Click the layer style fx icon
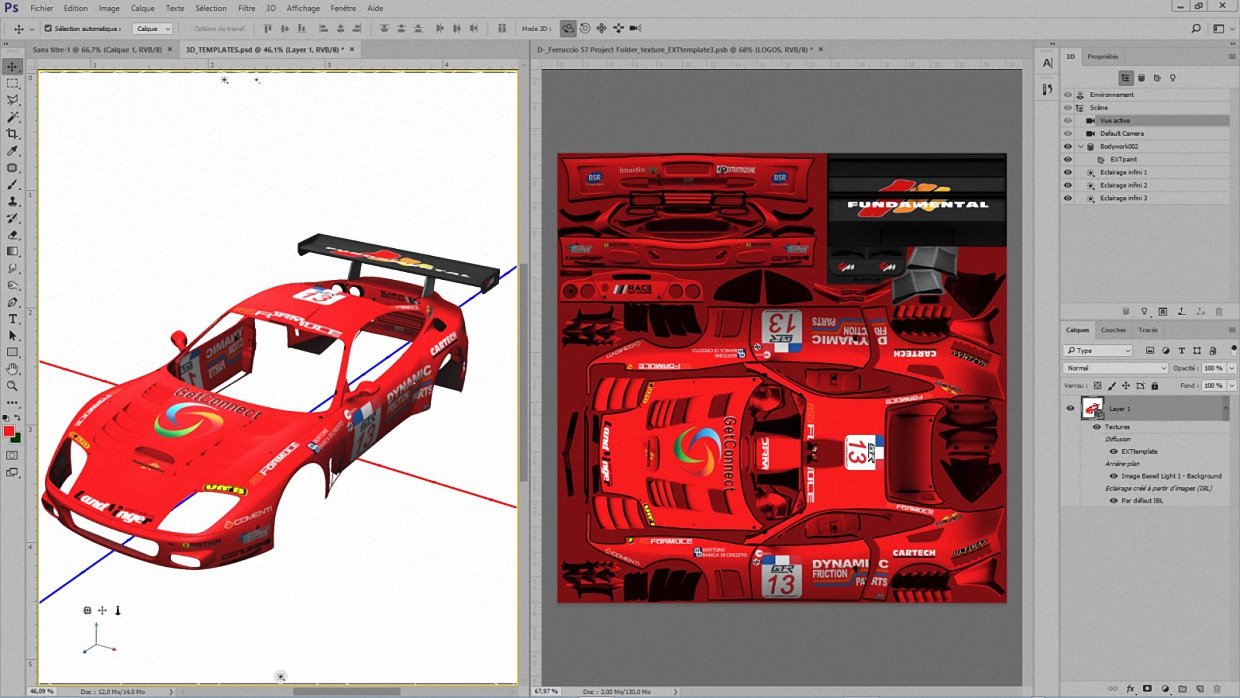 click(1131, 688)
